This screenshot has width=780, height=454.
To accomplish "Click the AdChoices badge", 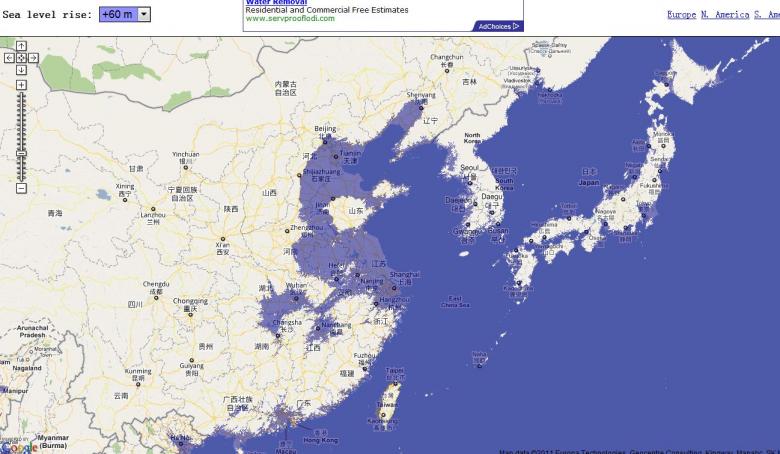I will tap(498, 26).
